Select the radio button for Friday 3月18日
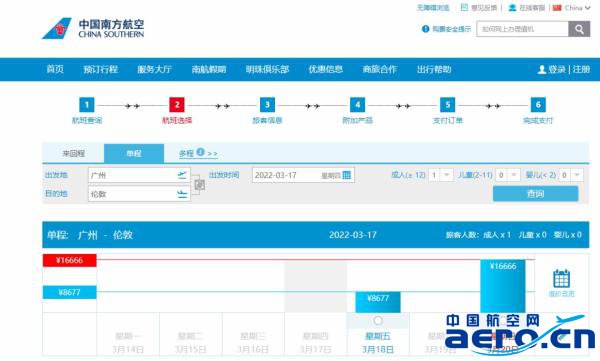600x361 pixels. tap(378, 320)
